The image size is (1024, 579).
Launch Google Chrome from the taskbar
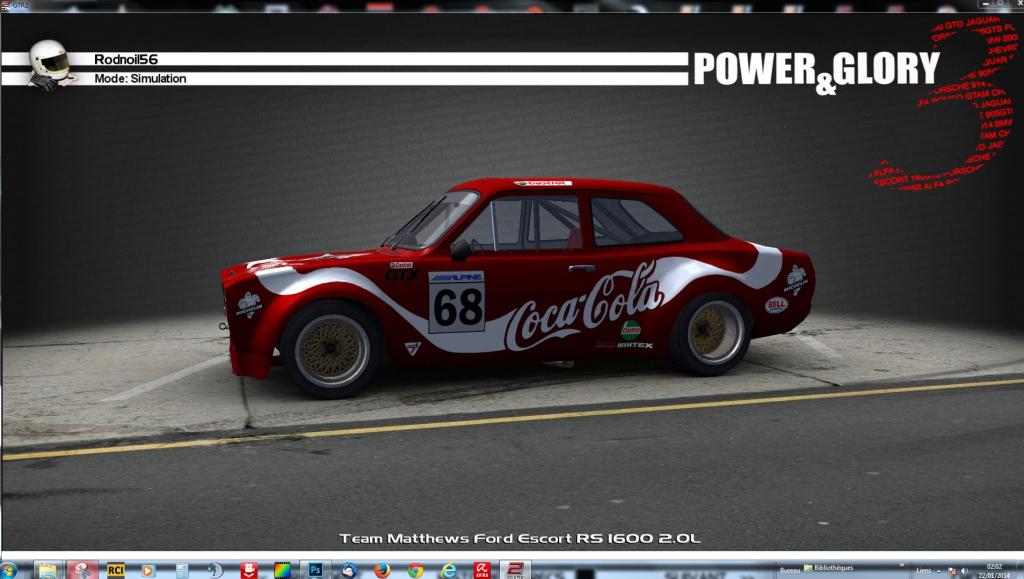(x=415, y=570)
